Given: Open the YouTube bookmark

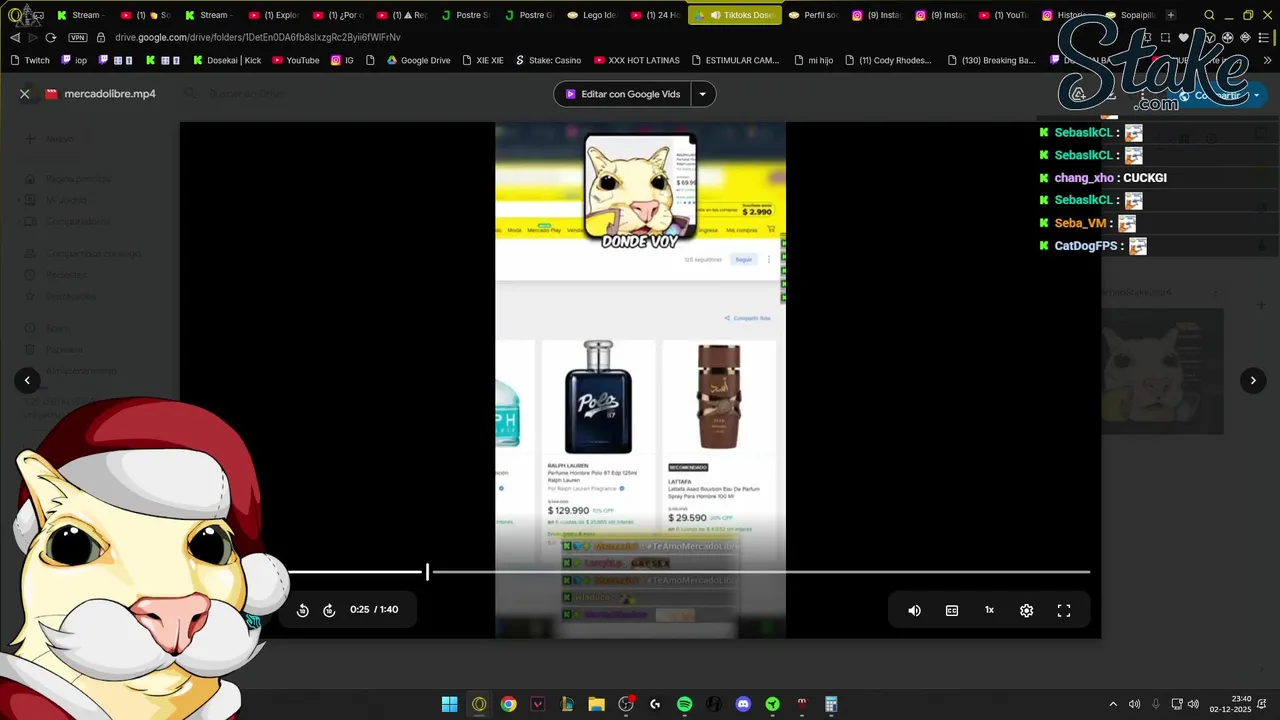Looking at the screenshot, I should (294, 60).
